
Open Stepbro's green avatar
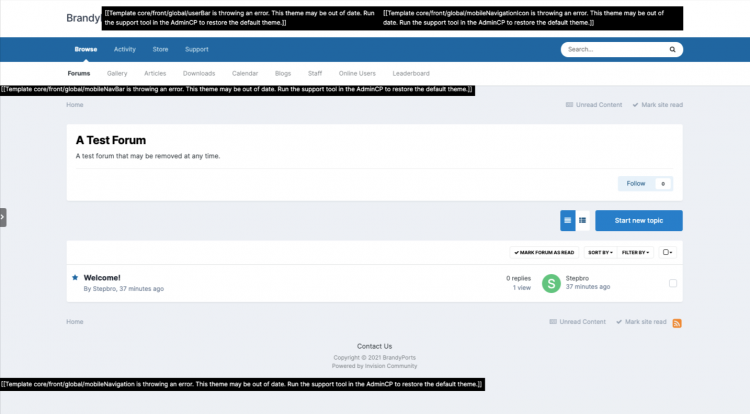coord(550,283)
